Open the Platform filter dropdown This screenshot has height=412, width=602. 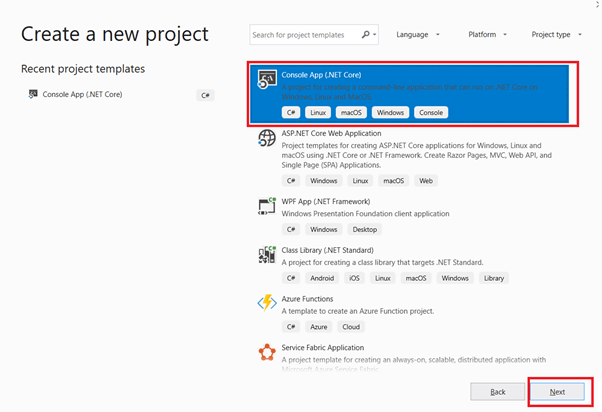point(488,35)
